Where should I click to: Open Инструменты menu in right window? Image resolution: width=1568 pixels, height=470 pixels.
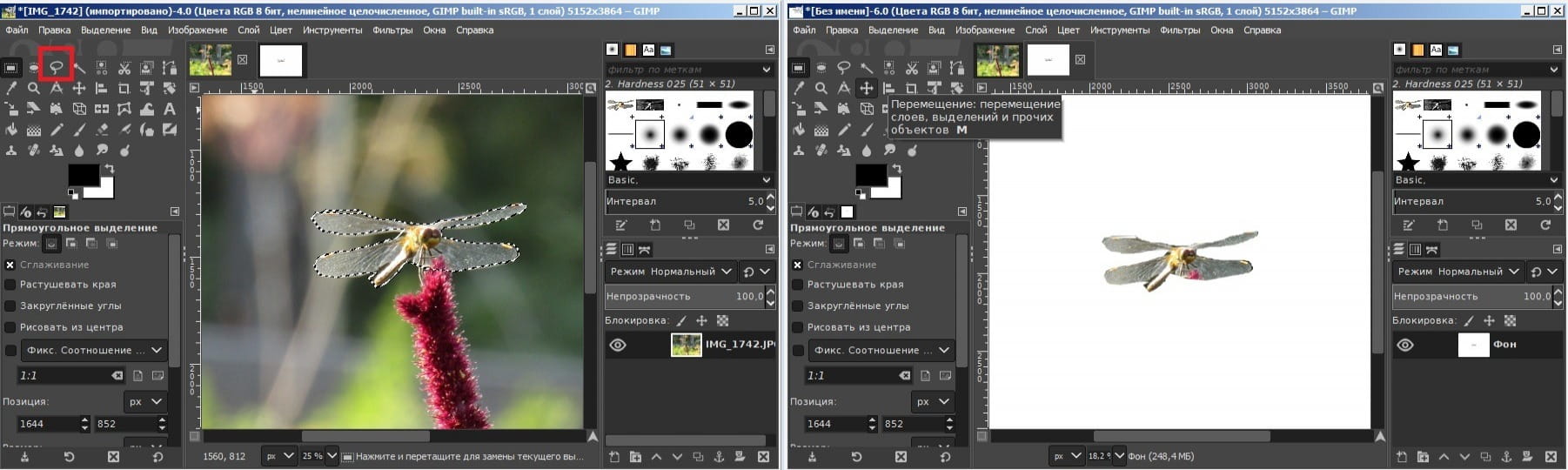1120,30
